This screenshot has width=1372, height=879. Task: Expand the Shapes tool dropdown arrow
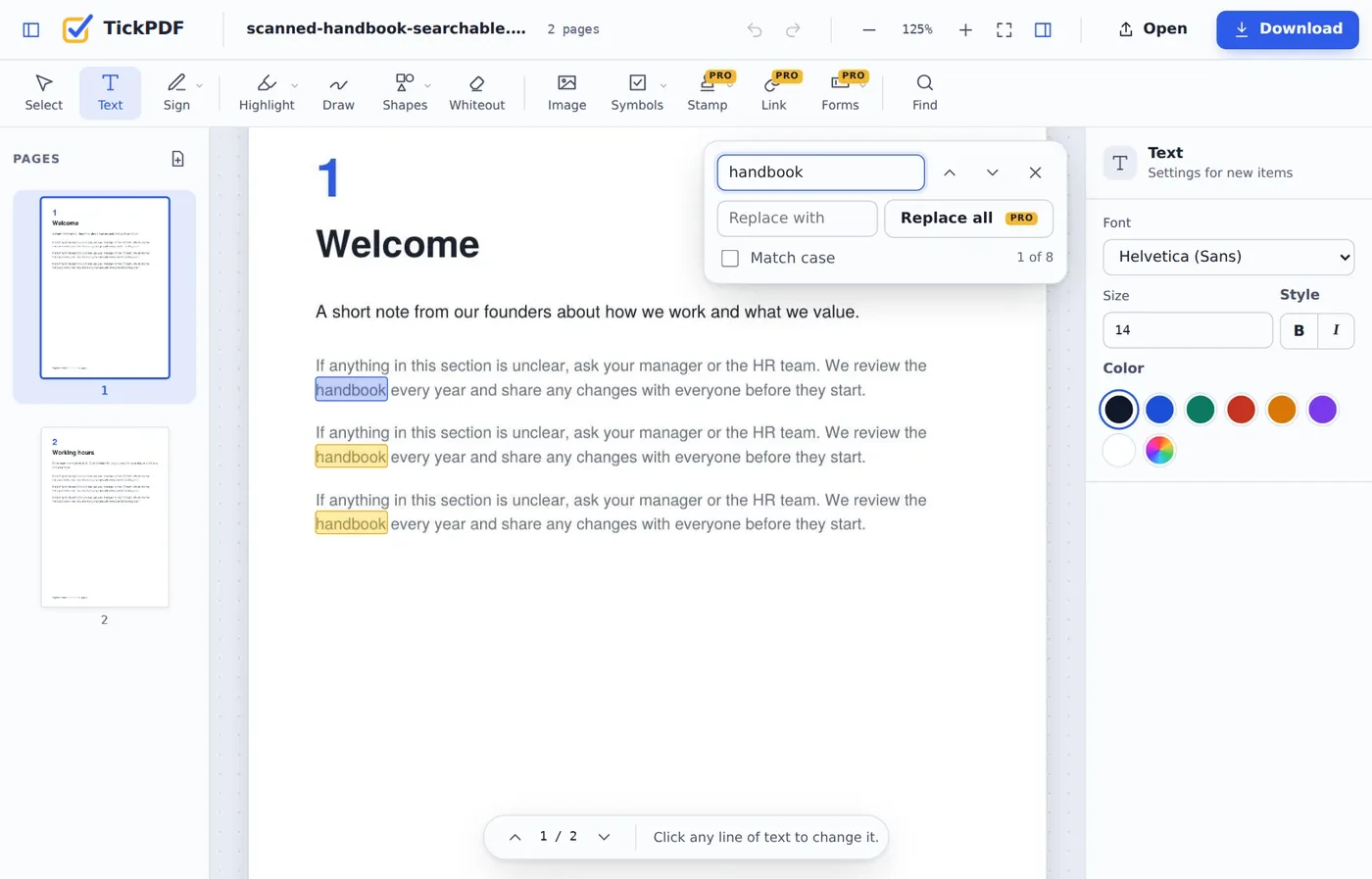(x=427, y=85)
